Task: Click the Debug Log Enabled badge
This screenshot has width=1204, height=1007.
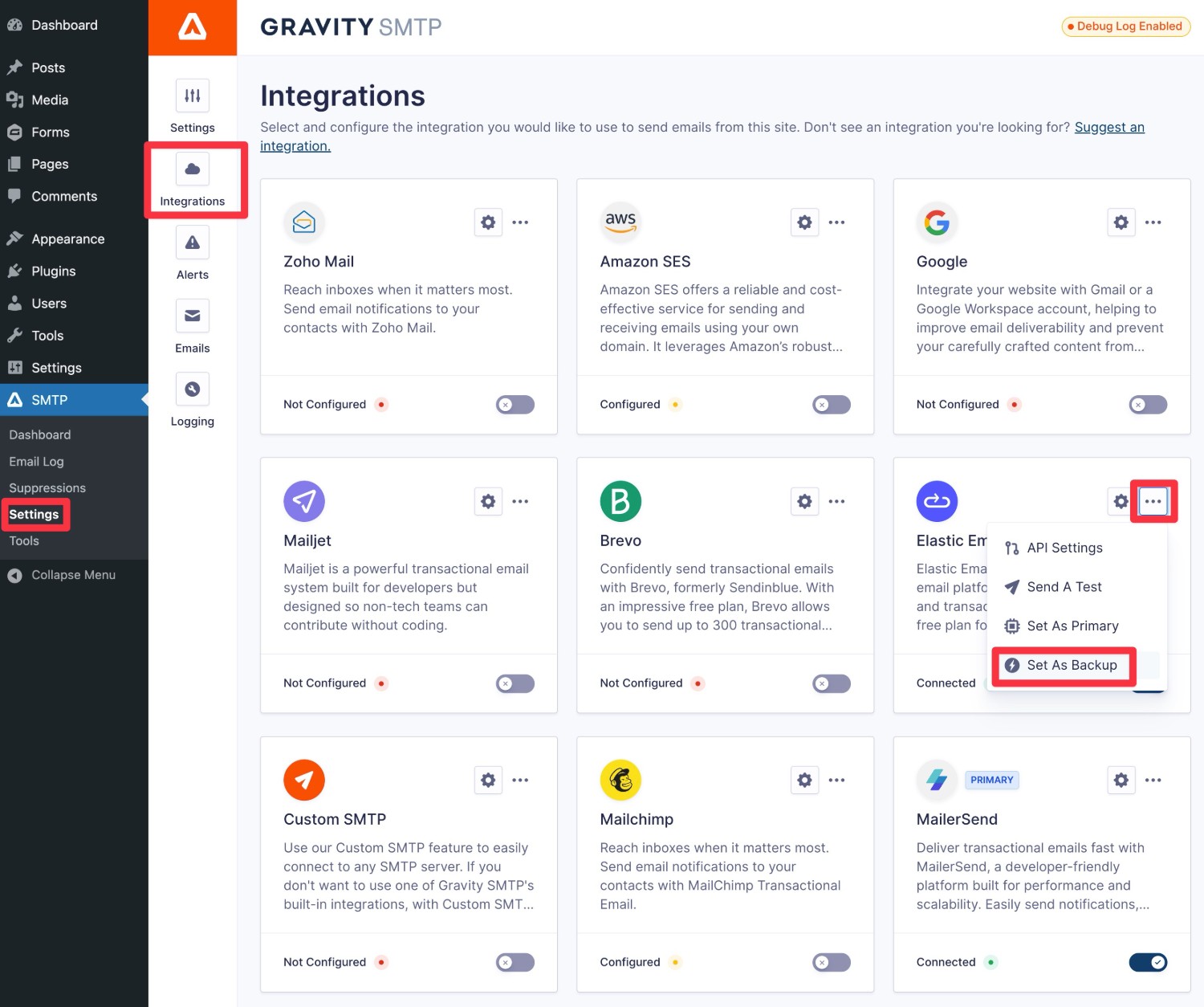Action: click(x=1125, y=26)
